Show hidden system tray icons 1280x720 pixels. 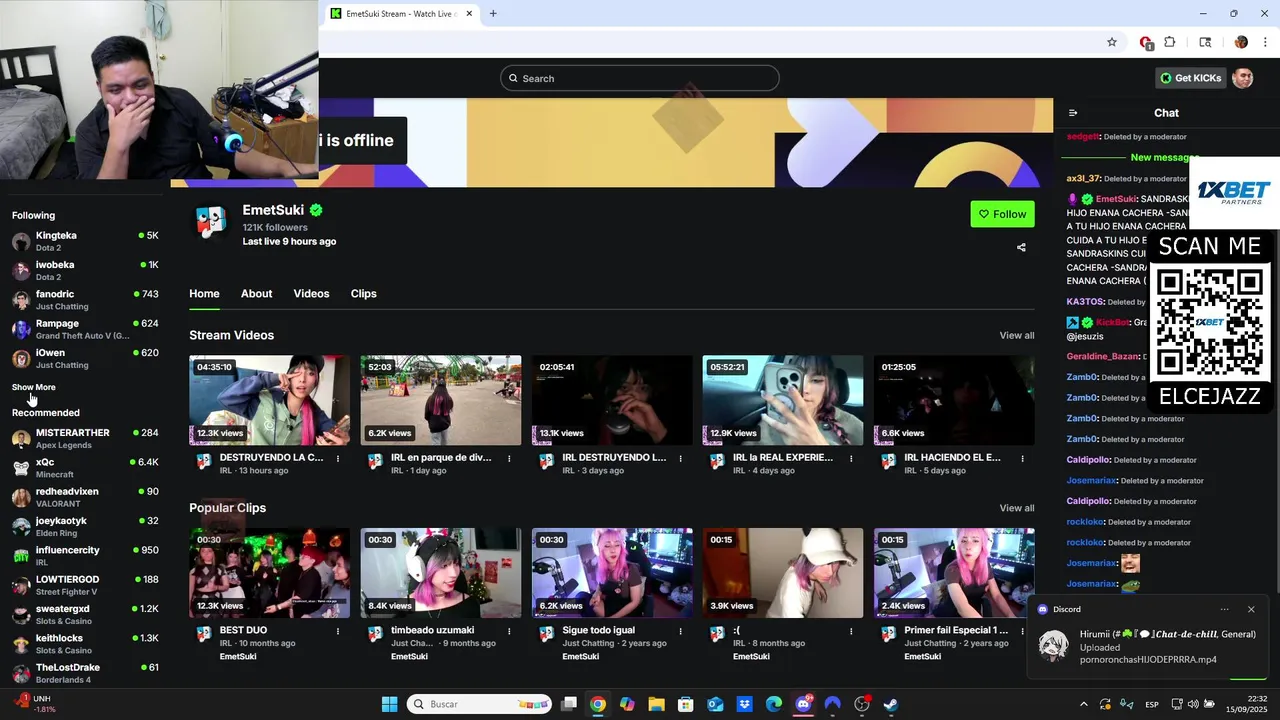click(x=1083, y=704)
